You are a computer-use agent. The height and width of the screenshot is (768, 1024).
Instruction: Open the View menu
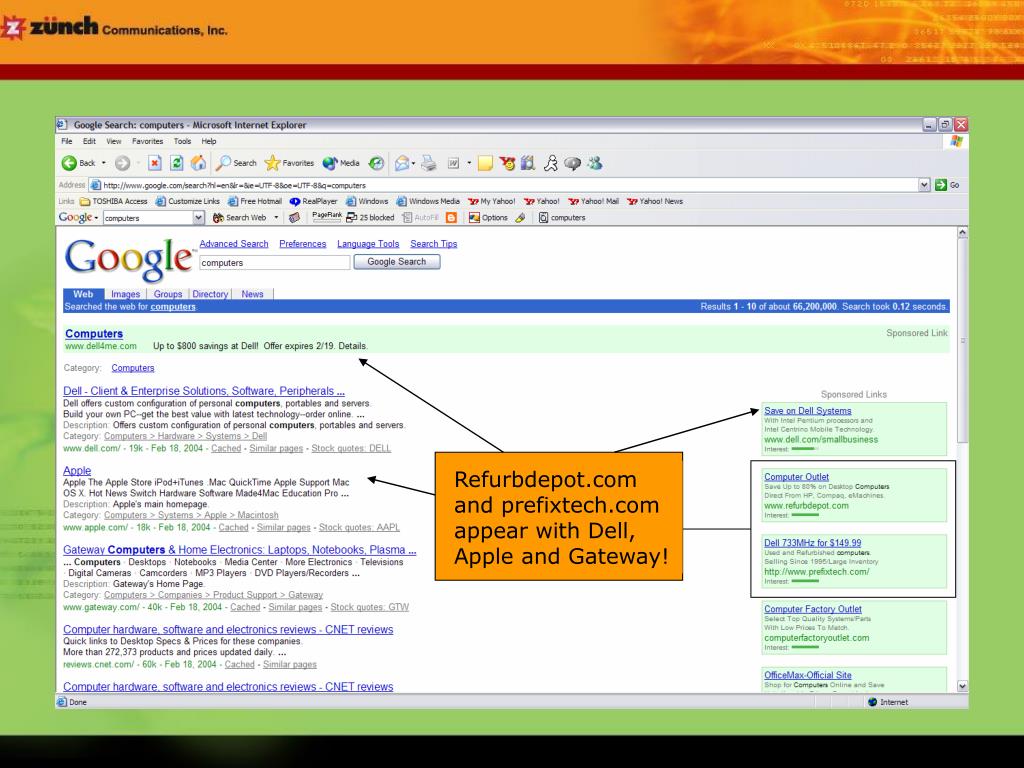point(114,141)
